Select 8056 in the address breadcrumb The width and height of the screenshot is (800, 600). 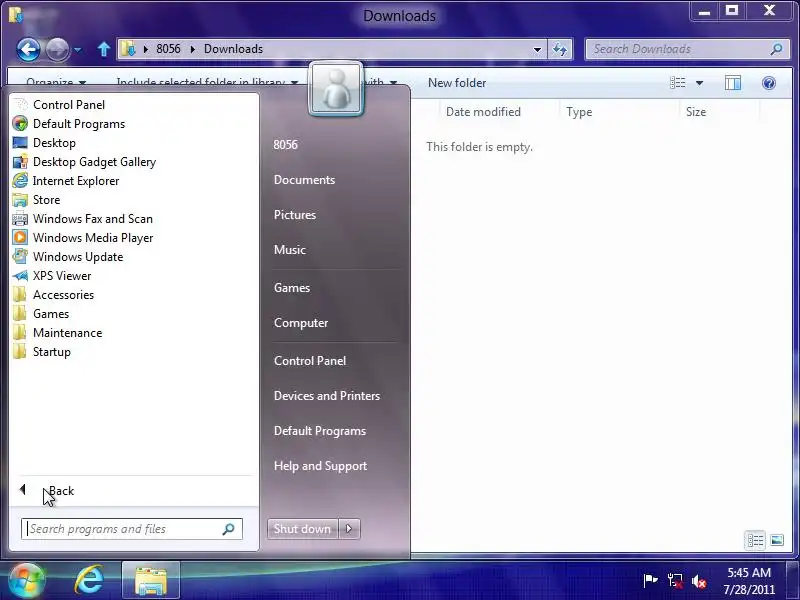coord(168,49)
